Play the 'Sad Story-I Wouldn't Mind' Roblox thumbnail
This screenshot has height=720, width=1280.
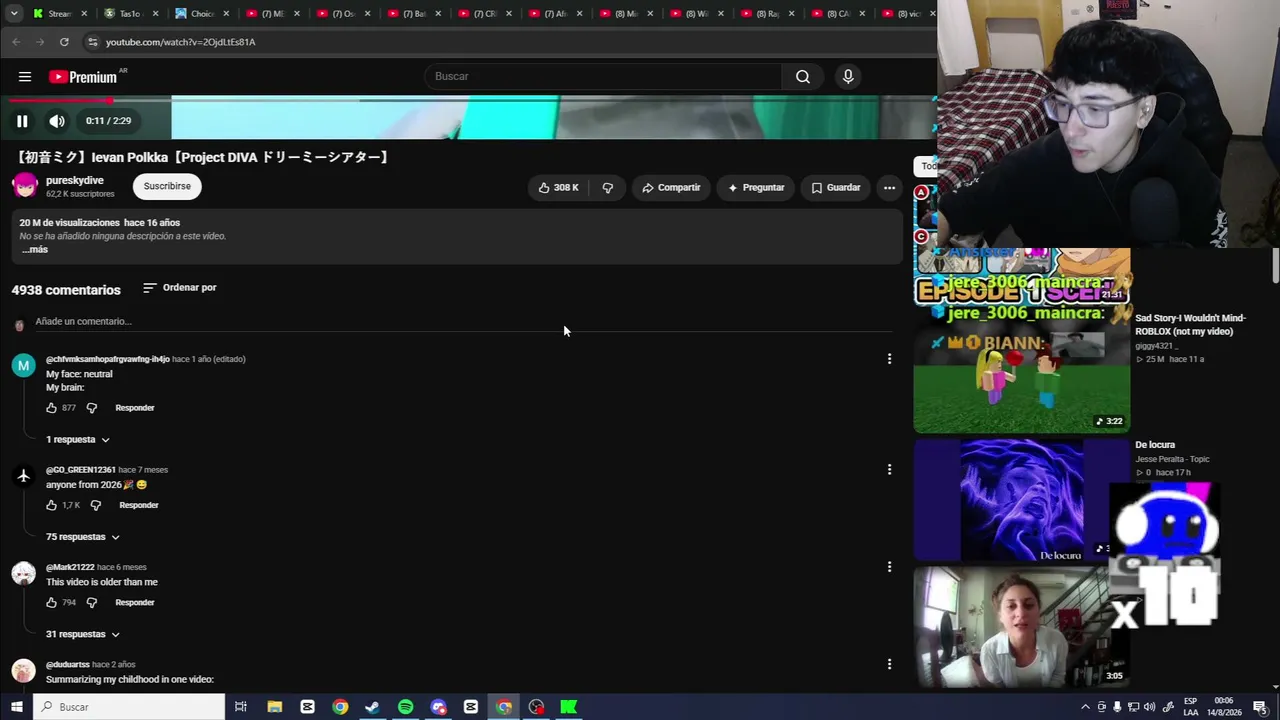tap(1021, 370)
